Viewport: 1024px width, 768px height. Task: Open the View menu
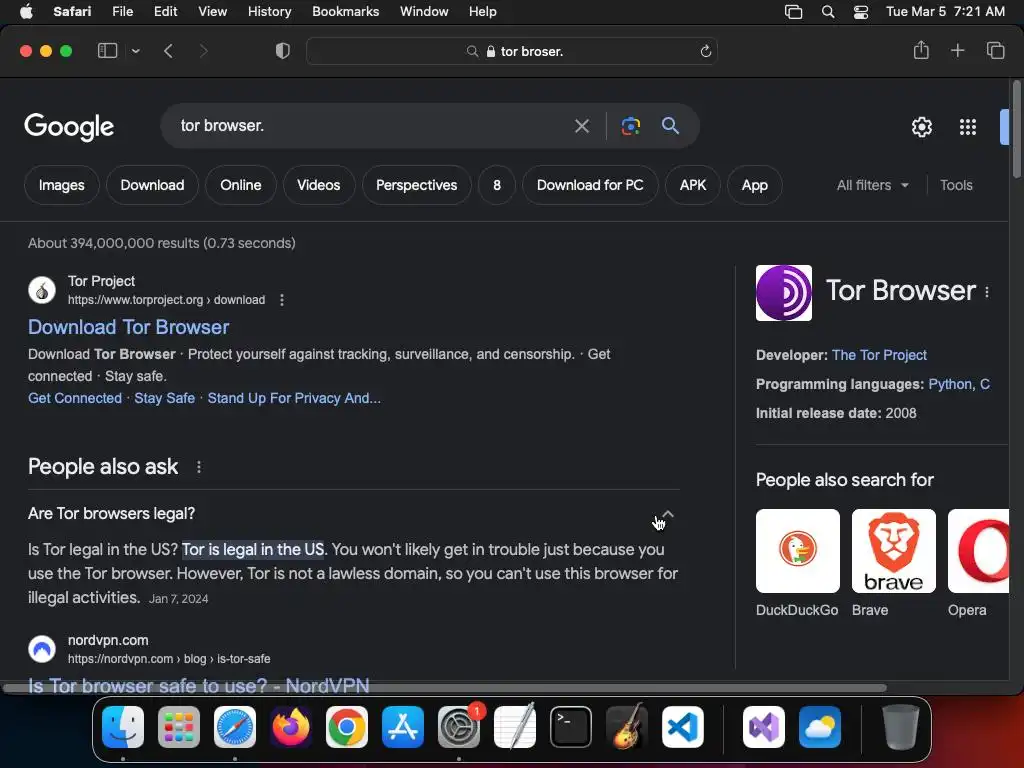click(x=212, y=12)
